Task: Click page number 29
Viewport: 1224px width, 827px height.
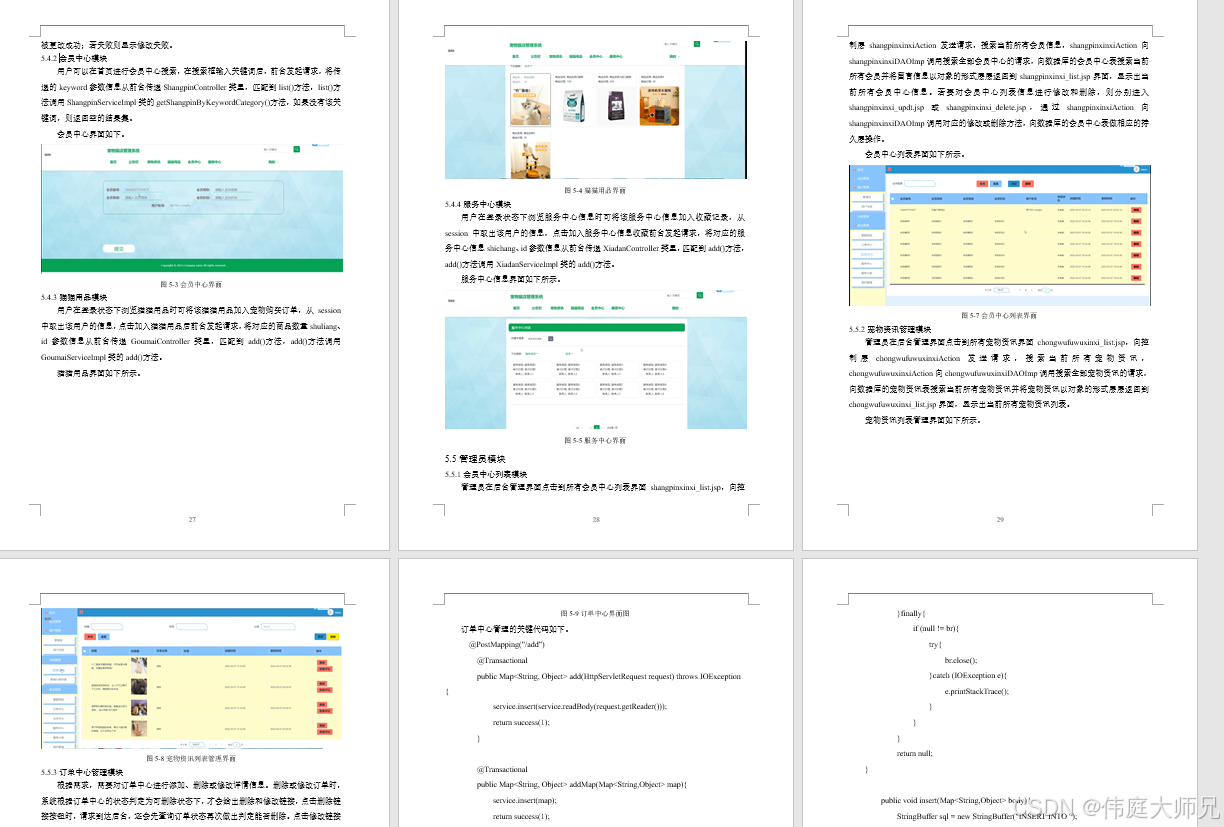Action: (x=1000, y=519)
